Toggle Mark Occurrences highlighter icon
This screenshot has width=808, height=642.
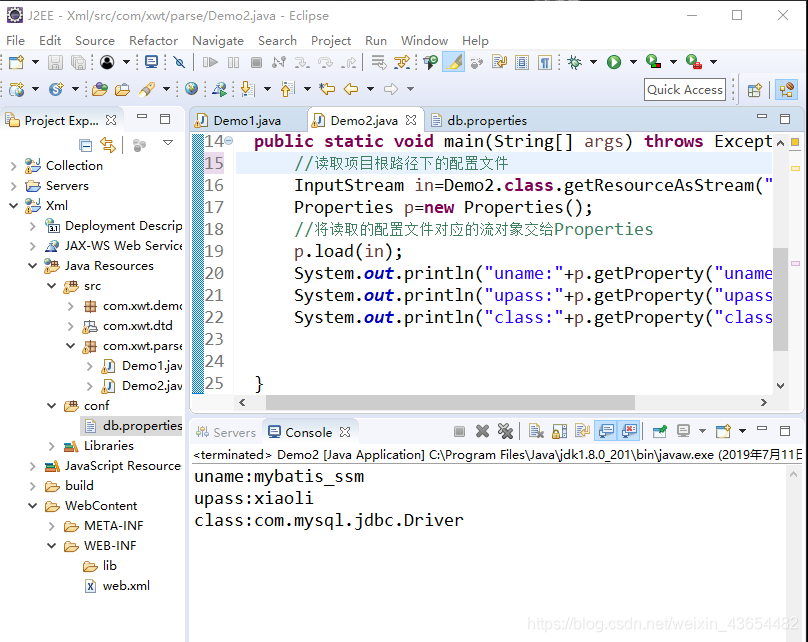point(454,62)
